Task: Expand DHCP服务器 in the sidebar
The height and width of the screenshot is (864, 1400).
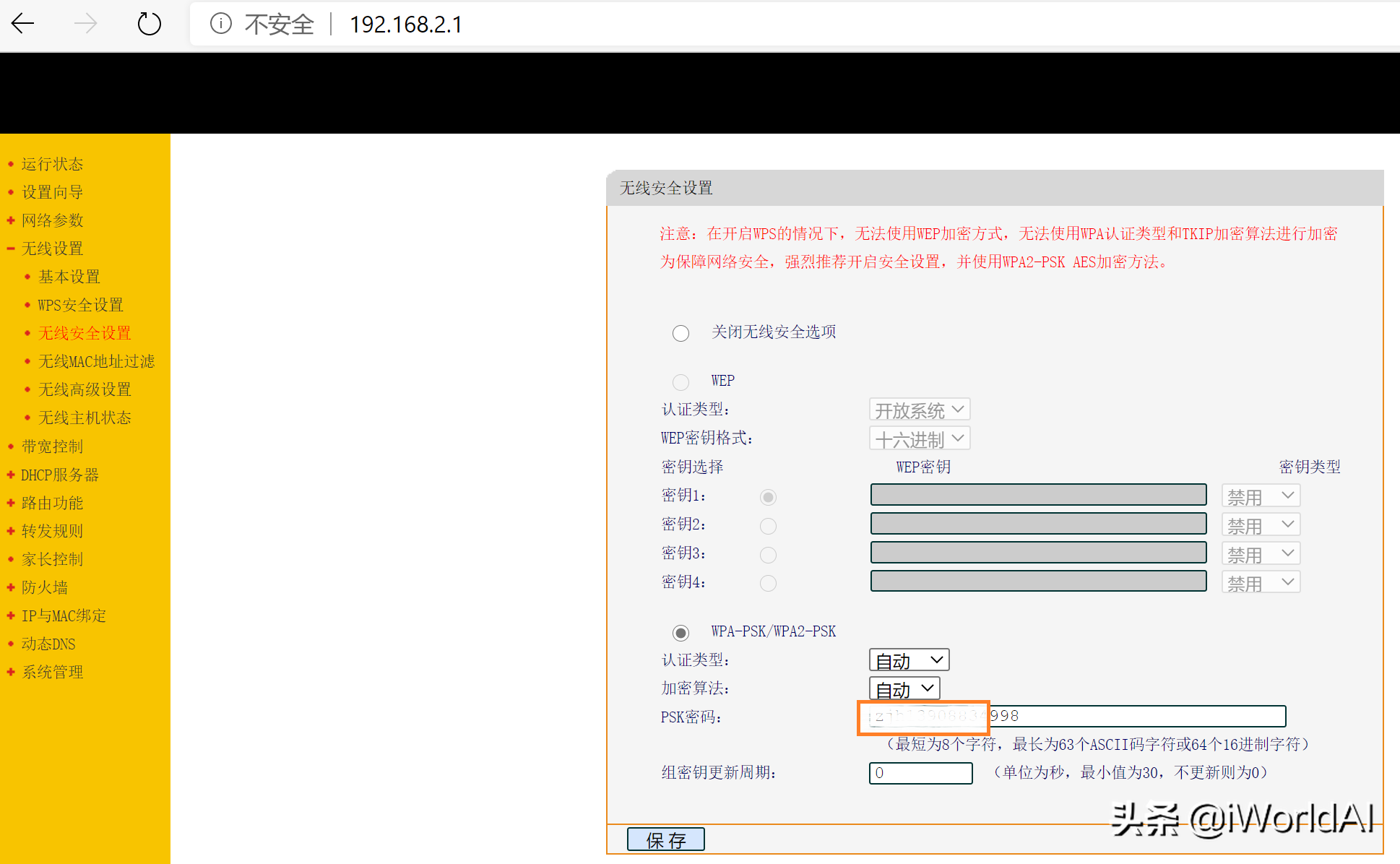Action: [x=60, y=475]
